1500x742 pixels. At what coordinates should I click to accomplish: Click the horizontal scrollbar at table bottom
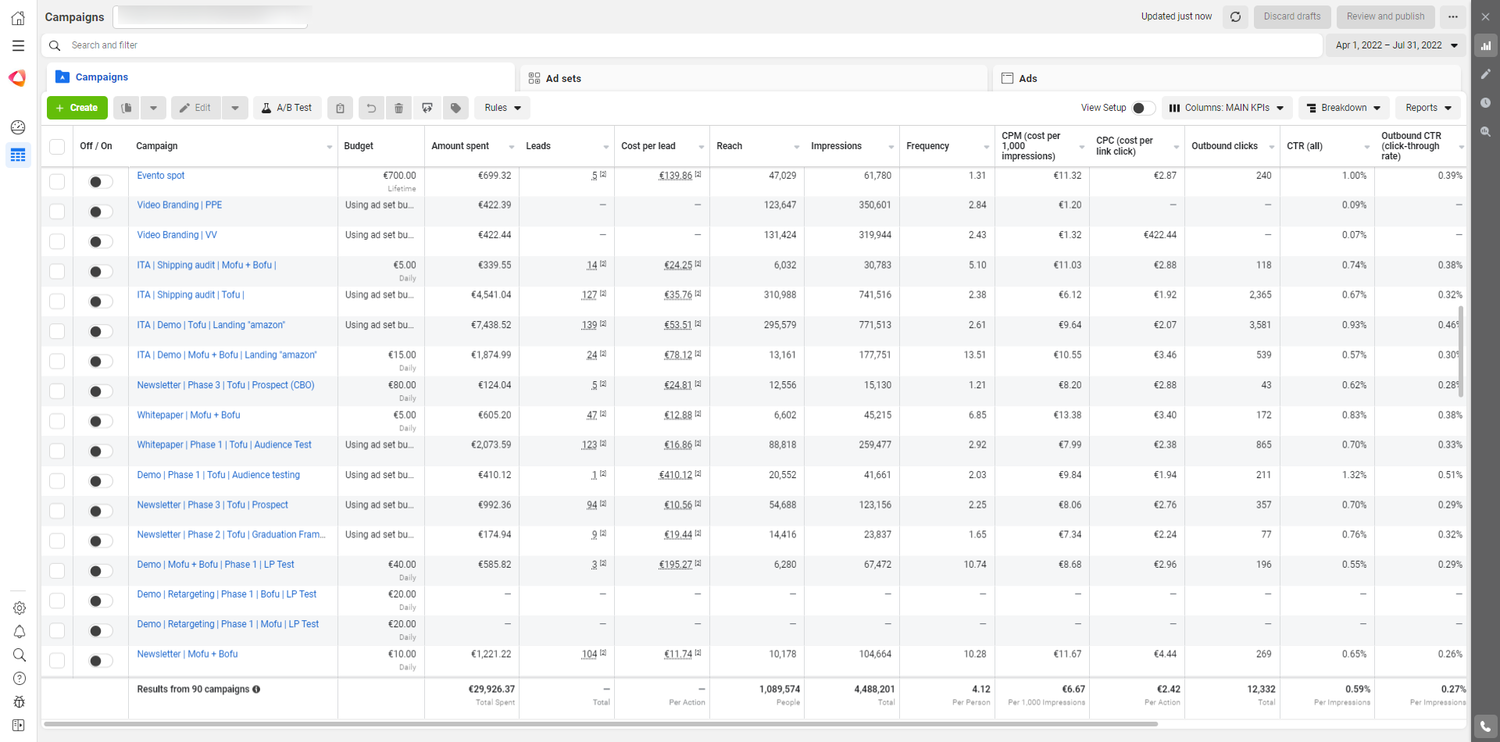pyautogui.click(x=600, y=723)
